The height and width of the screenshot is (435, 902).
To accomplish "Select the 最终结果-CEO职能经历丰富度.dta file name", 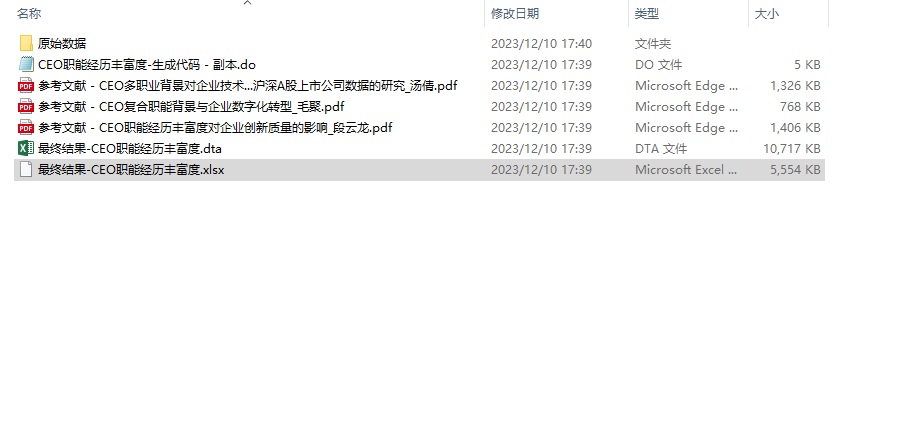I will tap(130, 148).
